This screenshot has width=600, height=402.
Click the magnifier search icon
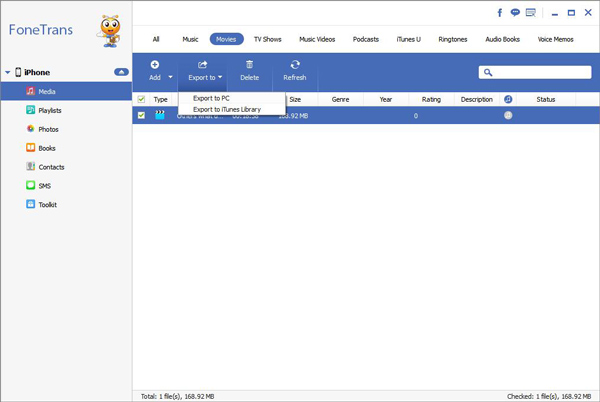click(x=488, y=72)
